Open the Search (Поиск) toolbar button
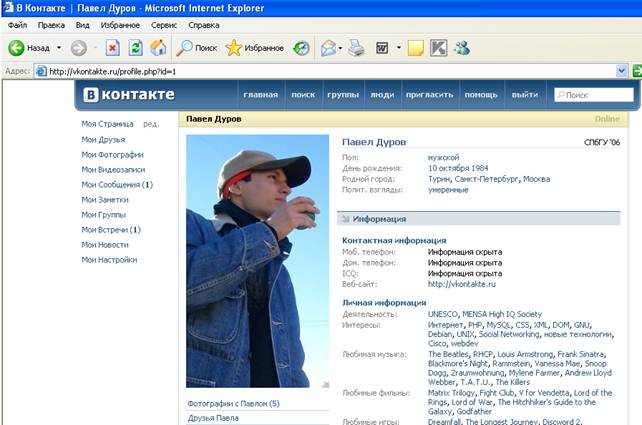Screen dimensions: 642x425 196,47
